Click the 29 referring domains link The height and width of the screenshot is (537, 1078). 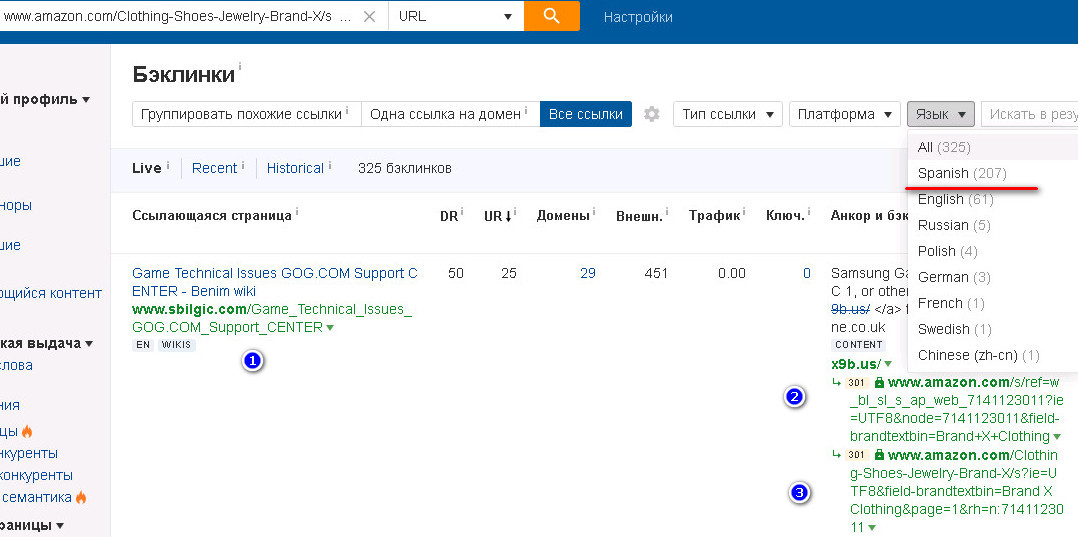587,274
